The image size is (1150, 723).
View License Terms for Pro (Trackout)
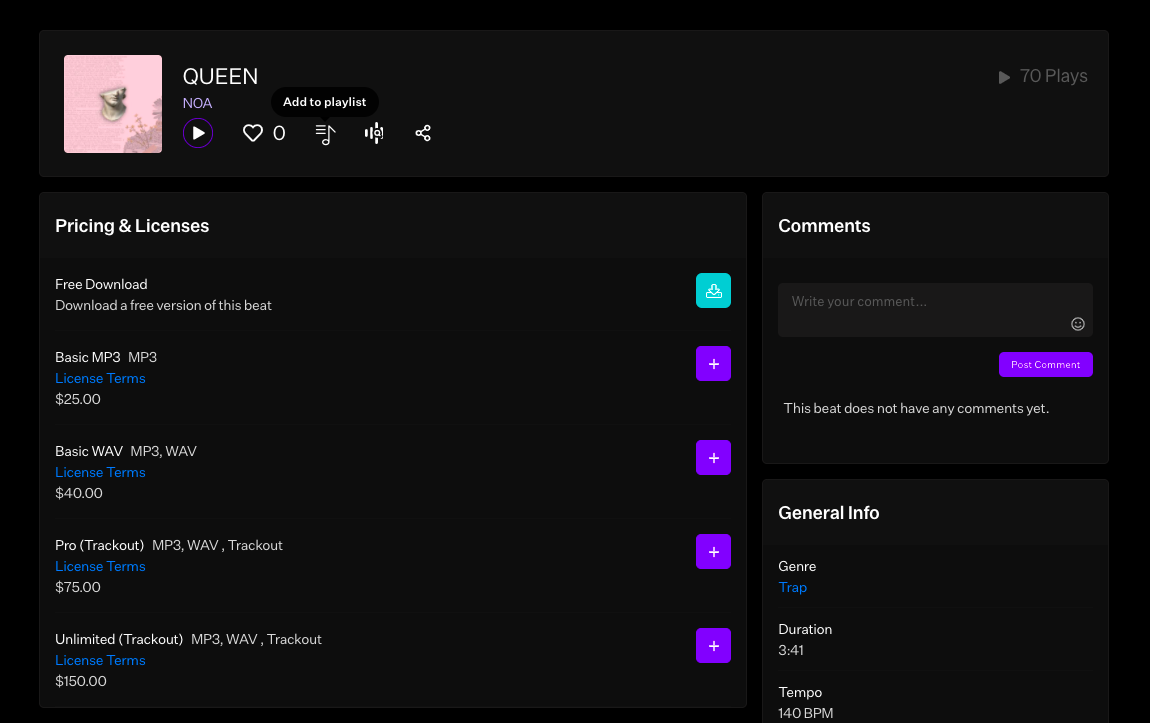click(x=100, y=566)
